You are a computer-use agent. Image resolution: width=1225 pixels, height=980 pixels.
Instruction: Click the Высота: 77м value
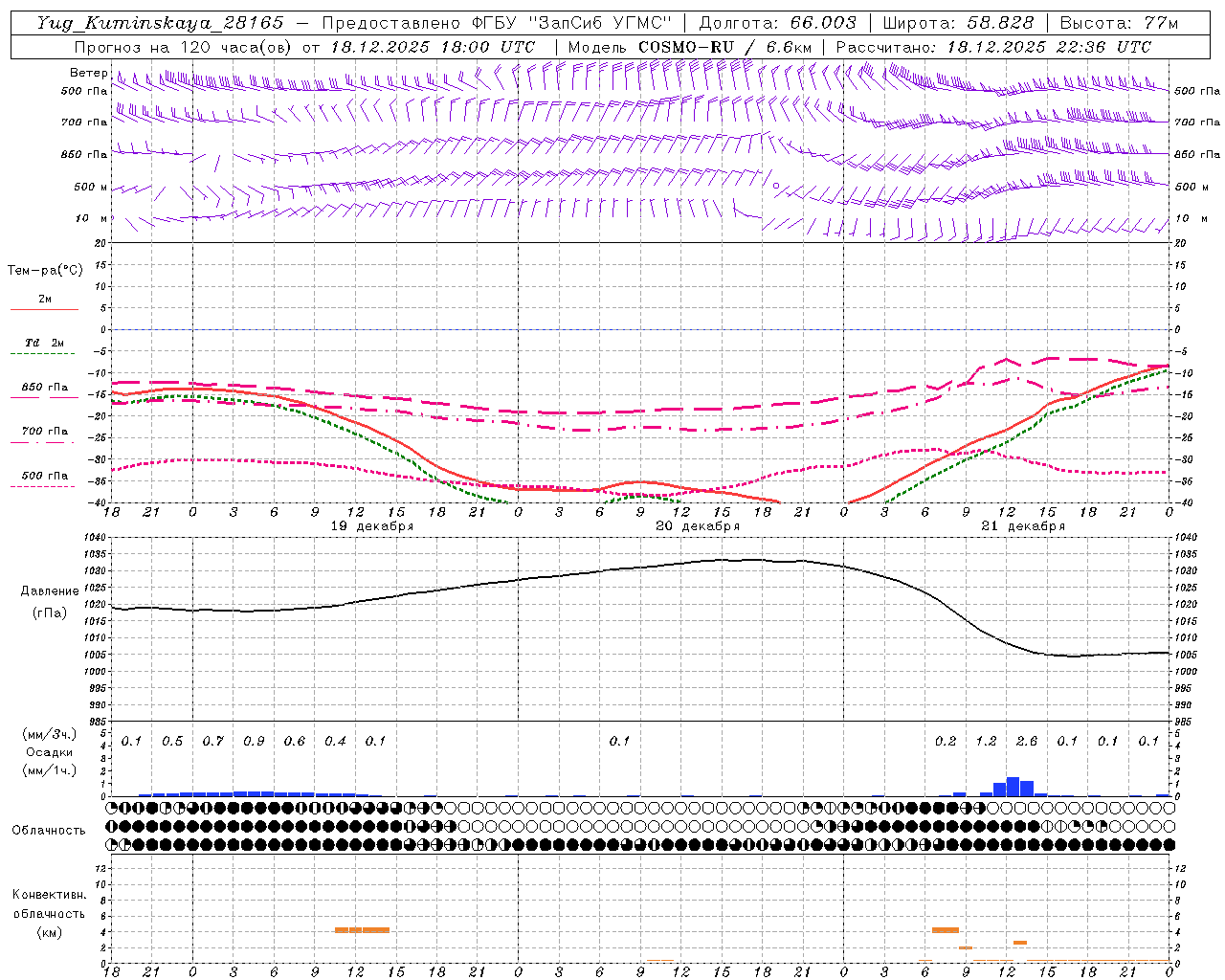1119,23
